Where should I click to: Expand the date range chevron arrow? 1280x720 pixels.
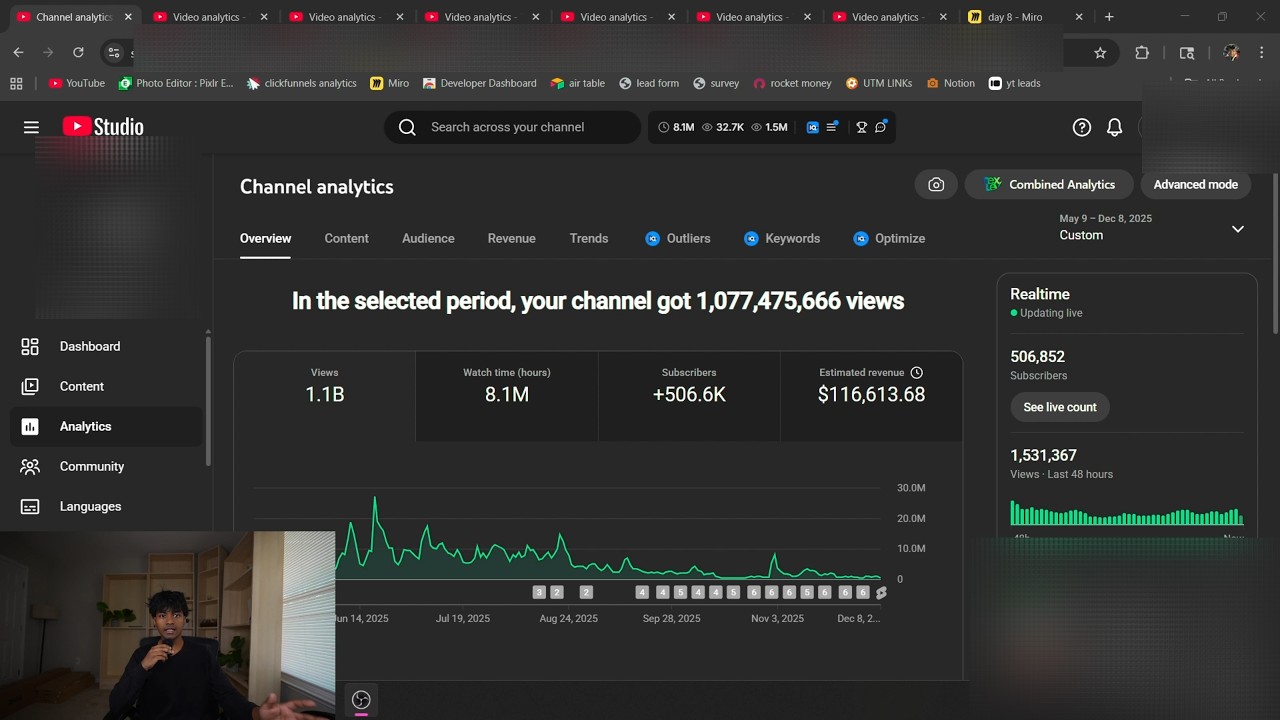(1238, 229)
